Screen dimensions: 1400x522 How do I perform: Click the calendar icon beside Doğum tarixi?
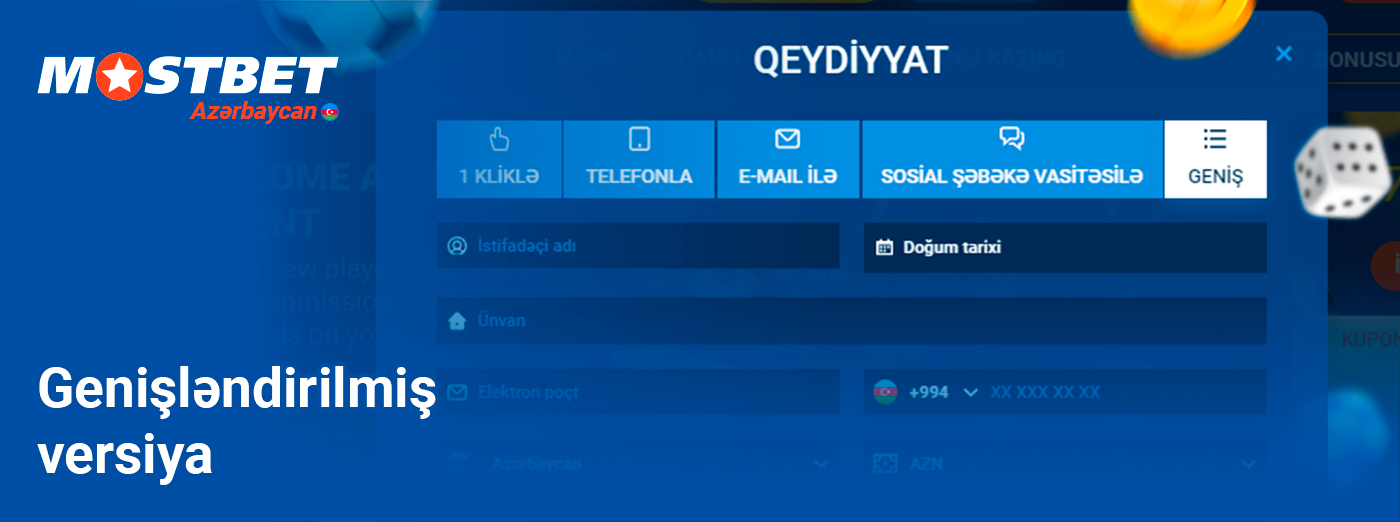884,247
